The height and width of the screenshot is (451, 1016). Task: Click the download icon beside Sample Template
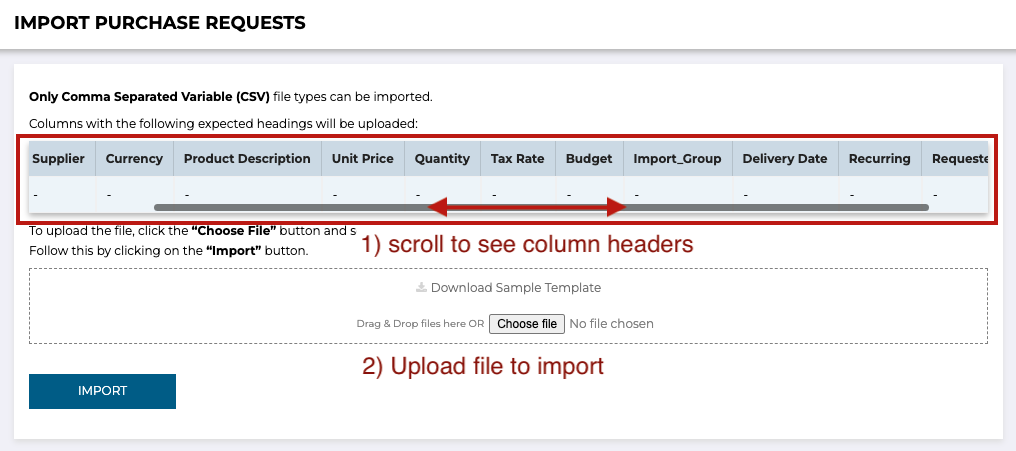point(421,287)
